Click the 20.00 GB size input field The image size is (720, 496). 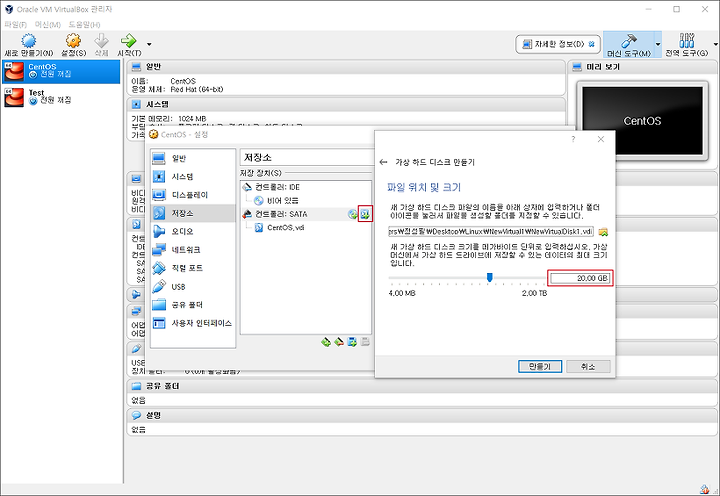click(x=580, y=278)
